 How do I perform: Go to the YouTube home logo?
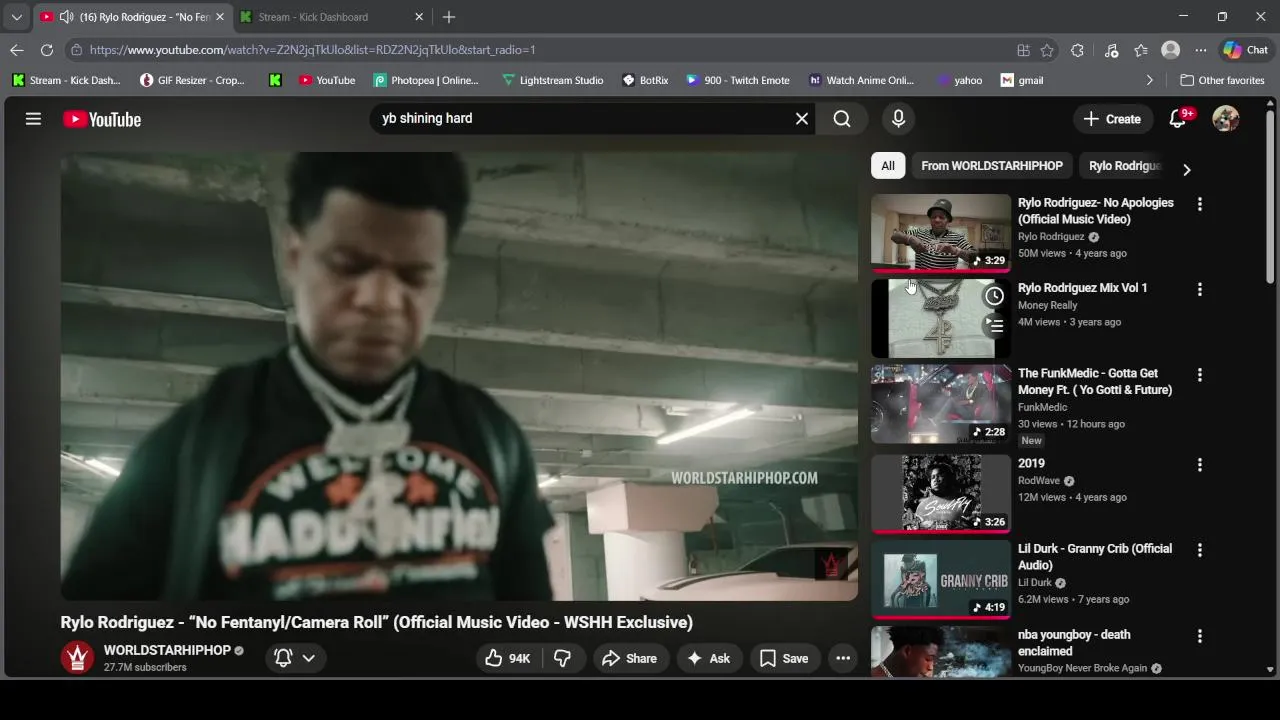102,119
